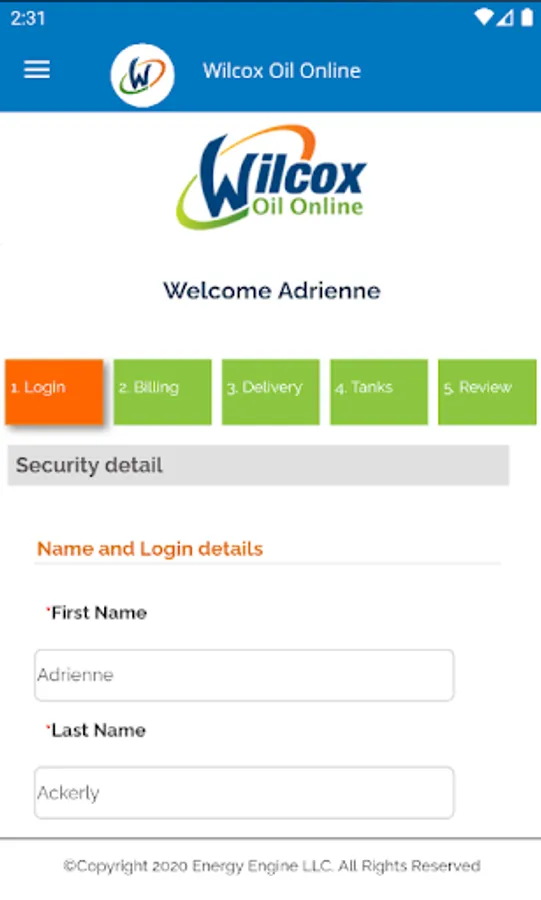Tap the Welcome Adrienne greeting
The image size is (541, 900).
(x=272, y=290)
